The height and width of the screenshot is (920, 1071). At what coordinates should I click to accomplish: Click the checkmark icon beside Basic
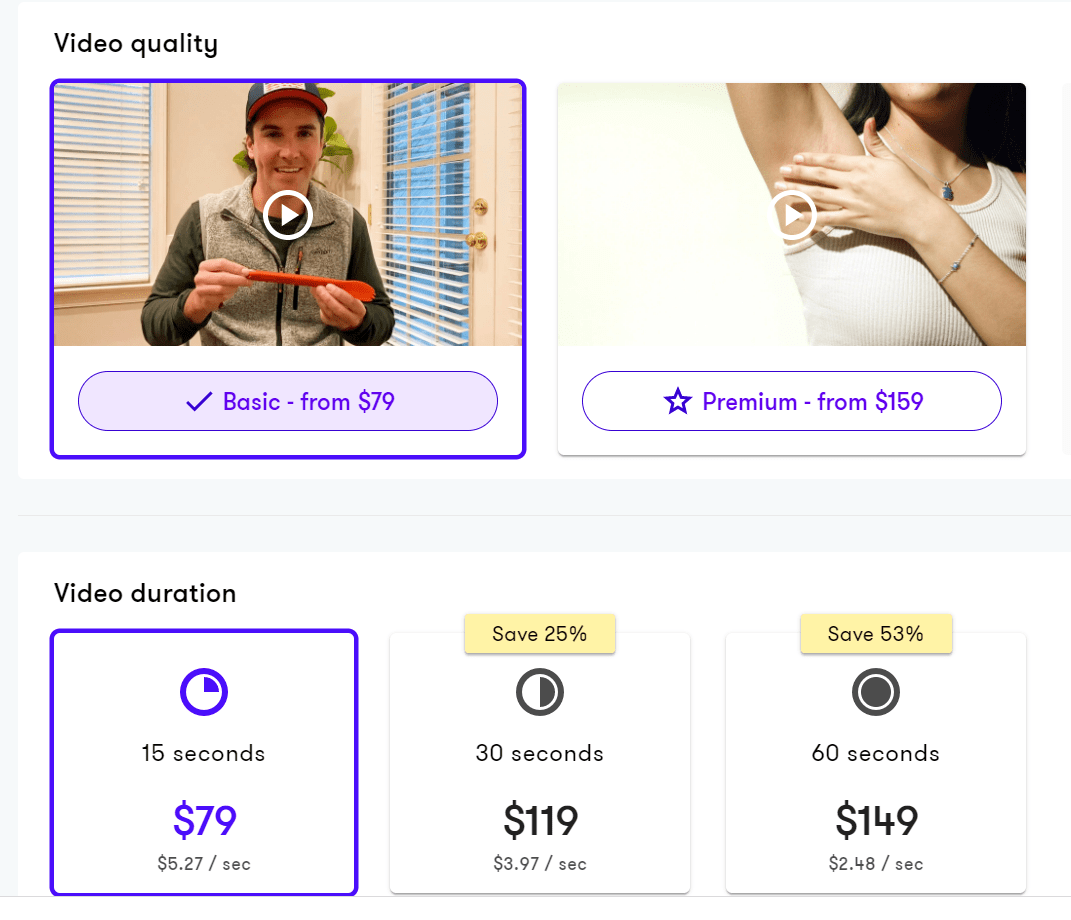(x=199, y=402)
